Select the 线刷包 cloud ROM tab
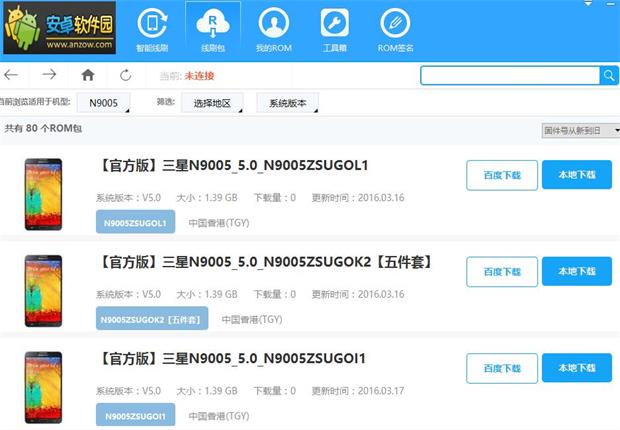 (x=213, y=30)
